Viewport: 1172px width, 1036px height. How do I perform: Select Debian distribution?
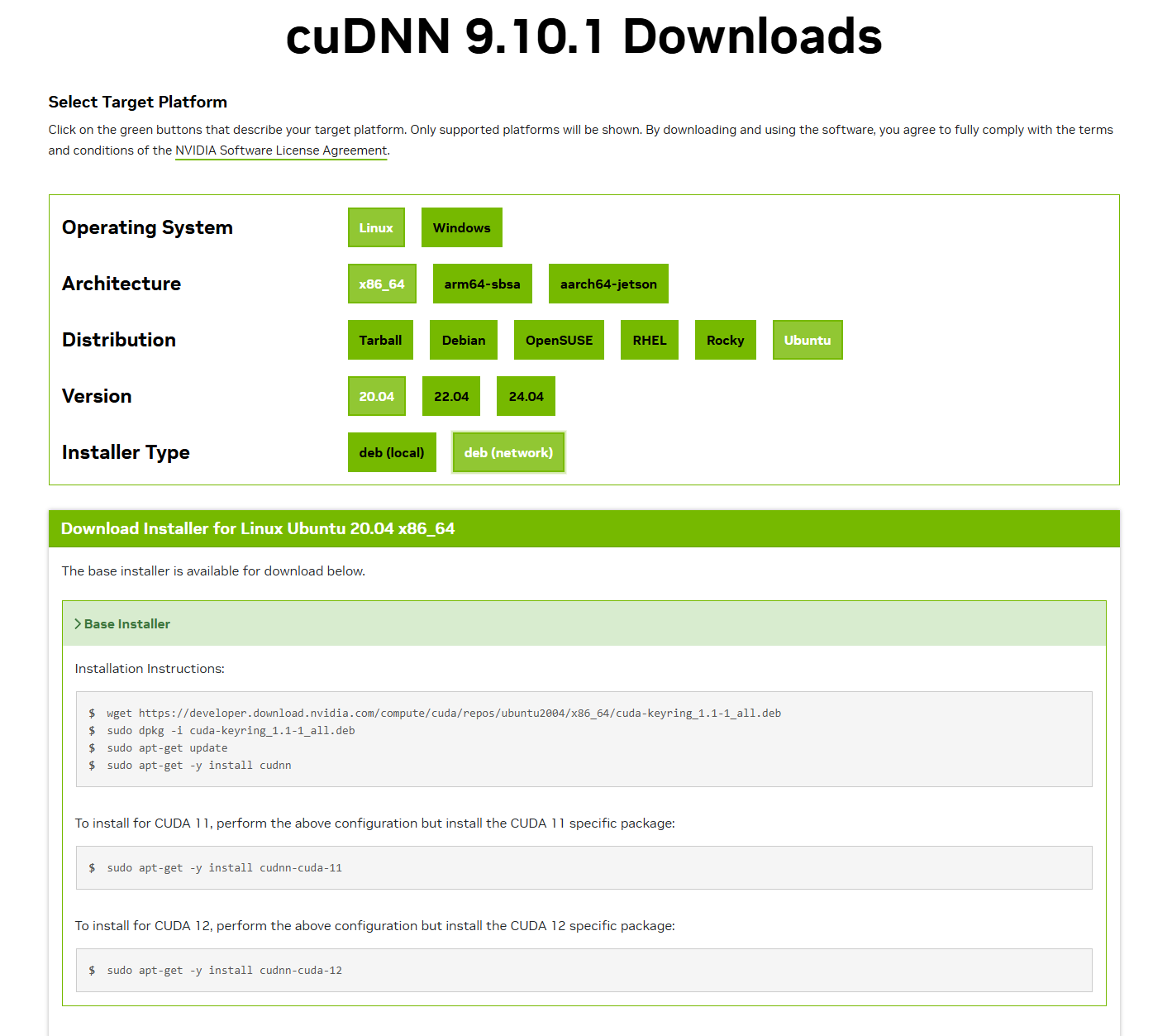464,340
